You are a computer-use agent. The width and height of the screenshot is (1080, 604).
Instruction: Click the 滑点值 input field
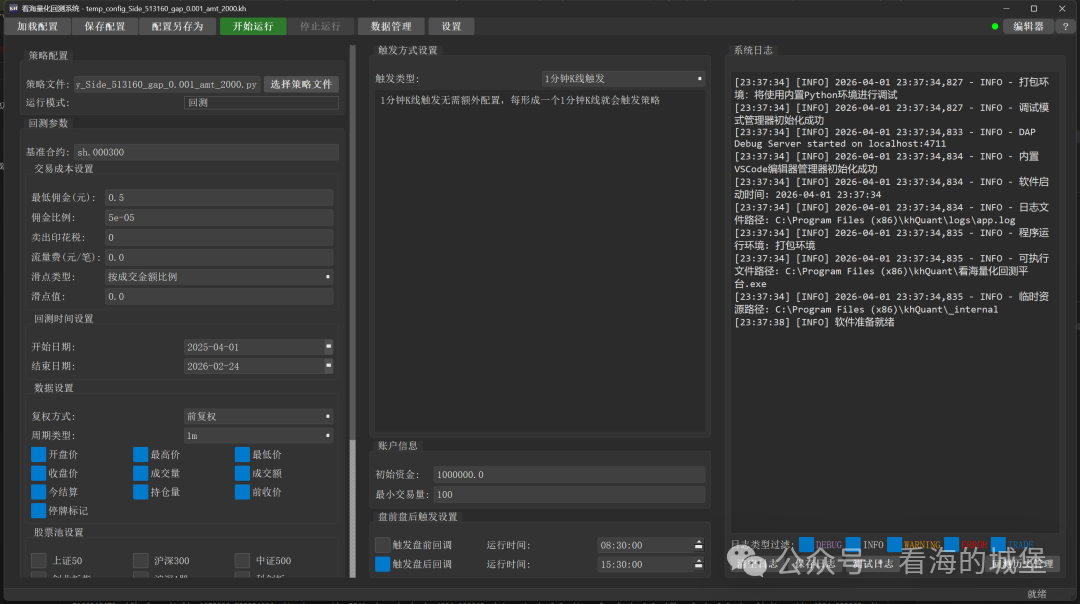tap(219, 297)
